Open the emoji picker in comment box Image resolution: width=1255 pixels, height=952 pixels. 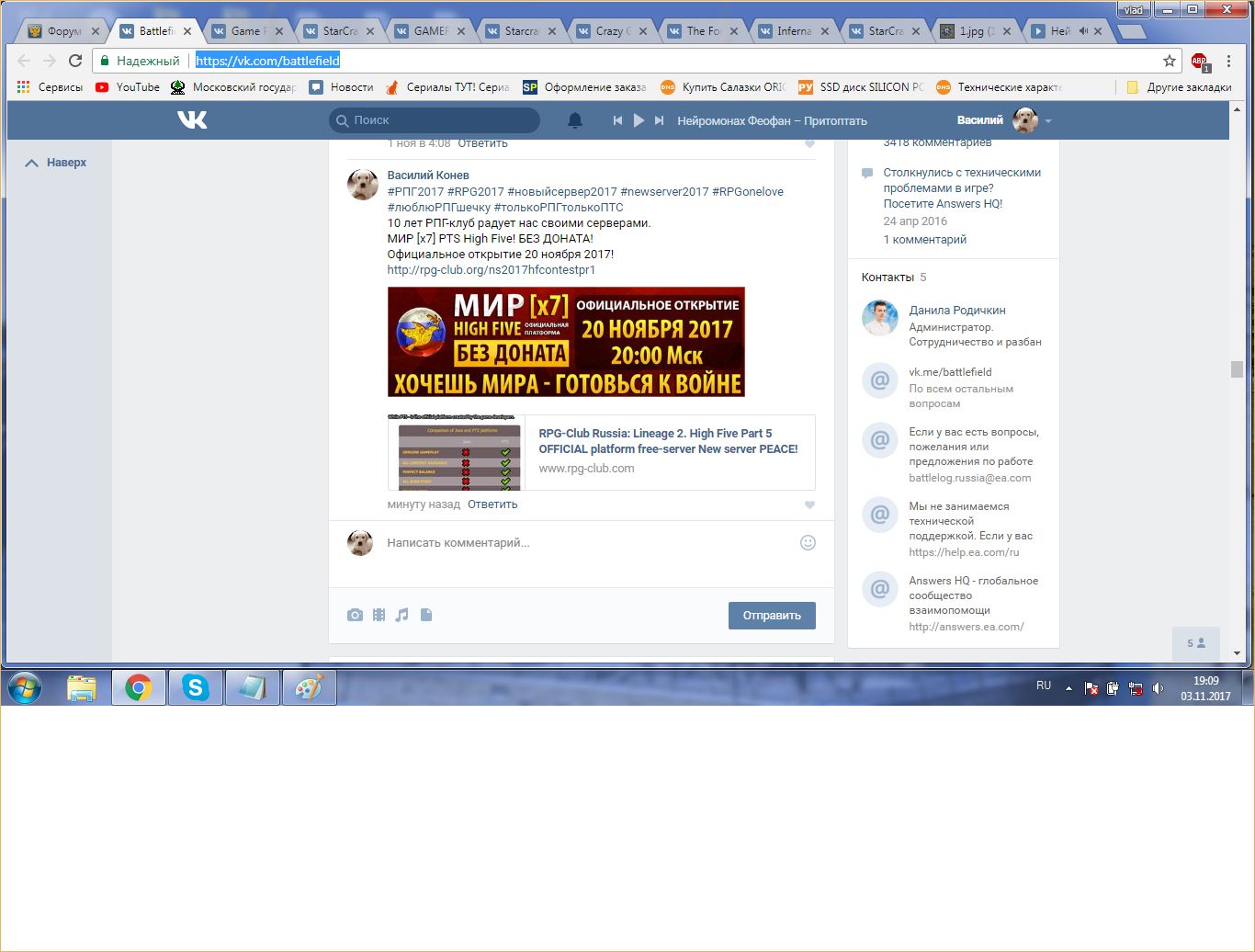808,542
